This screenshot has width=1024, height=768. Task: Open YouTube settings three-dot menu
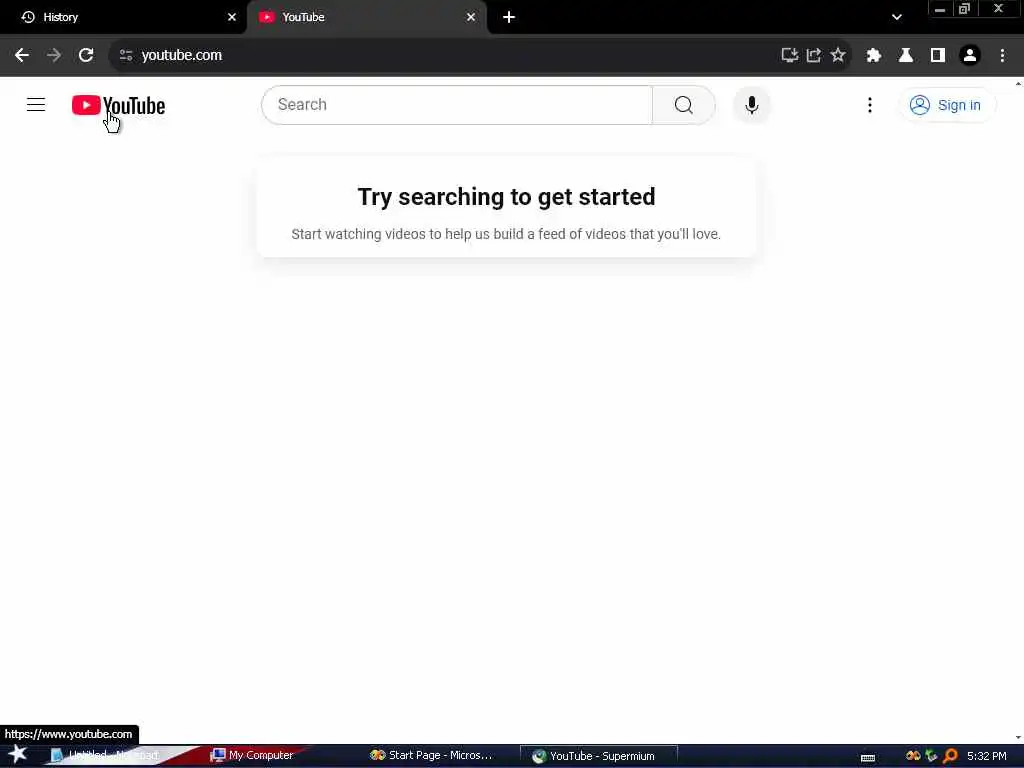tap(869, 105)
